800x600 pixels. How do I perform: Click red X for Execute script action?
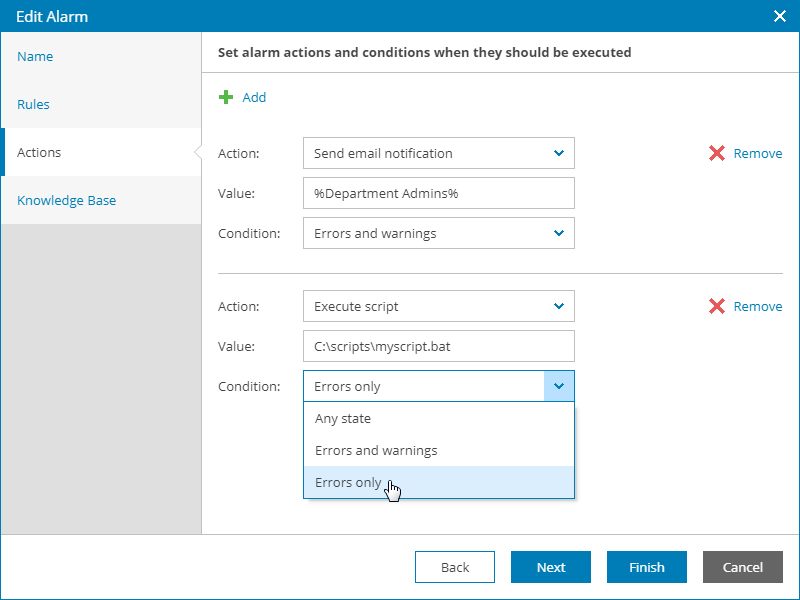717,306
